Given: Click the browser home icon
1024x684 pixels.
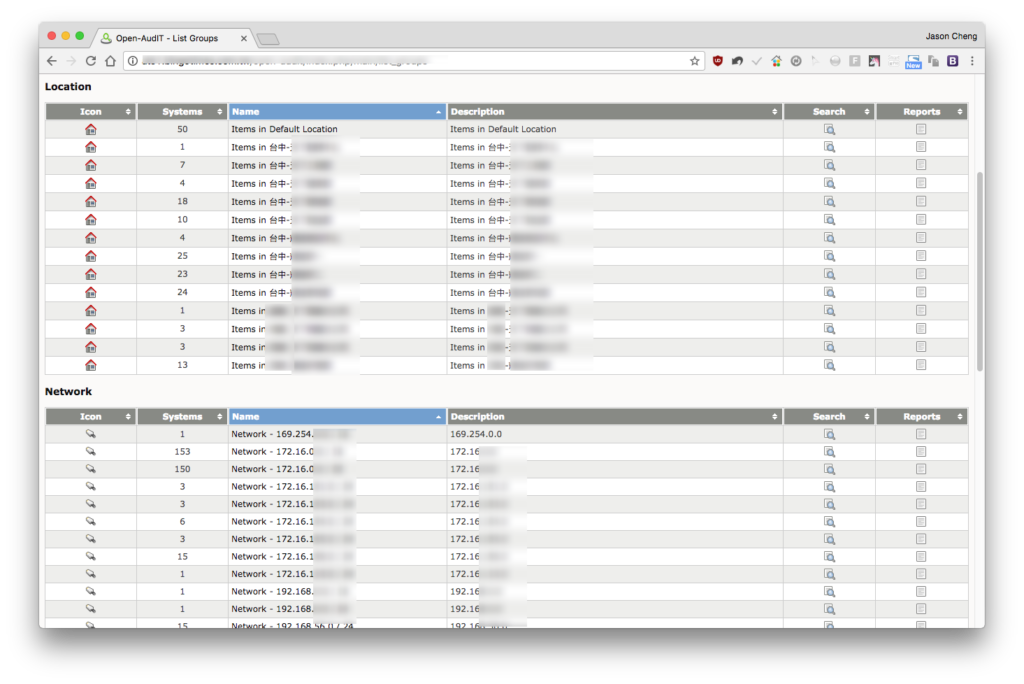Looking at the screenshot, I should pyautogui.click(x=110, y=61).
